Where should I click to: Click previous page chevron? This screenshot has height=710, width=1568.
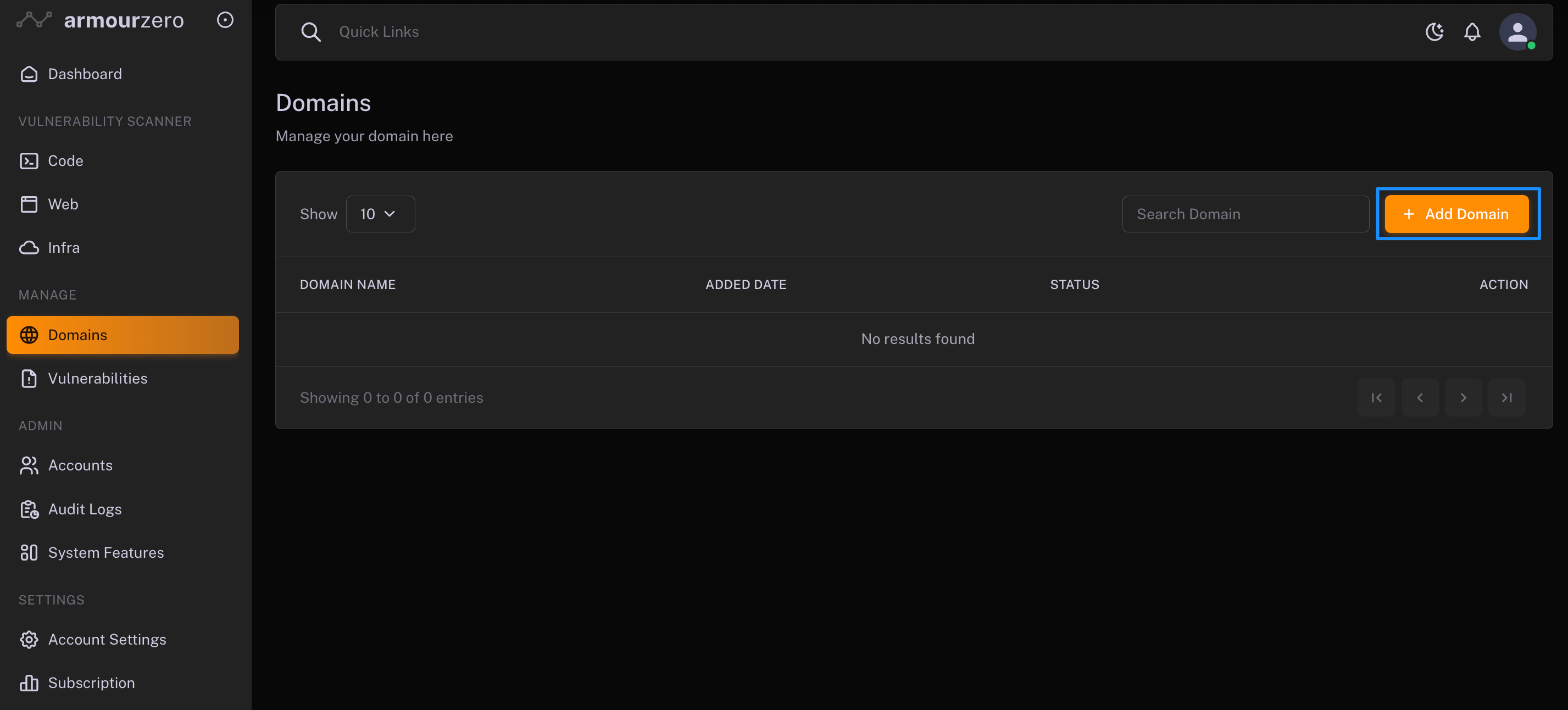pyautogui.click(x=1420, y=398)
